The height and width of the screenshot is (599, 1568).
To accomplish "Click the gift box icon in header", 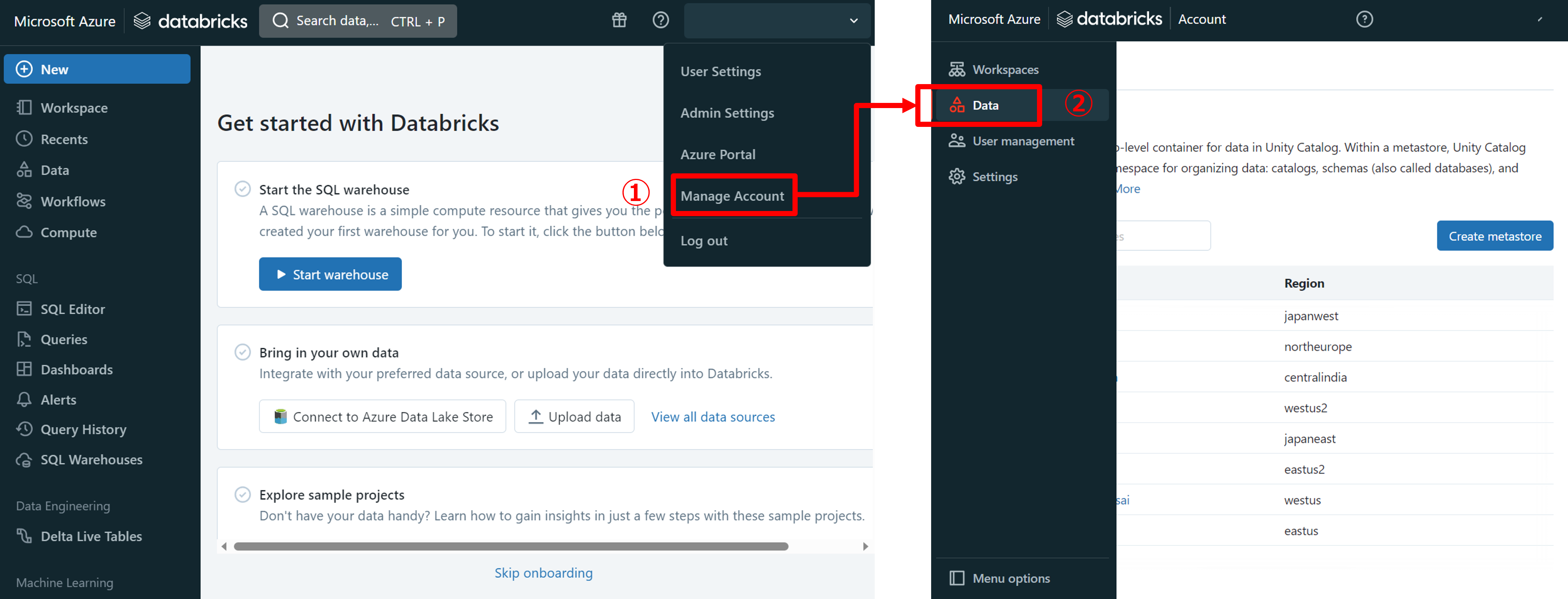I will point(619,20).
